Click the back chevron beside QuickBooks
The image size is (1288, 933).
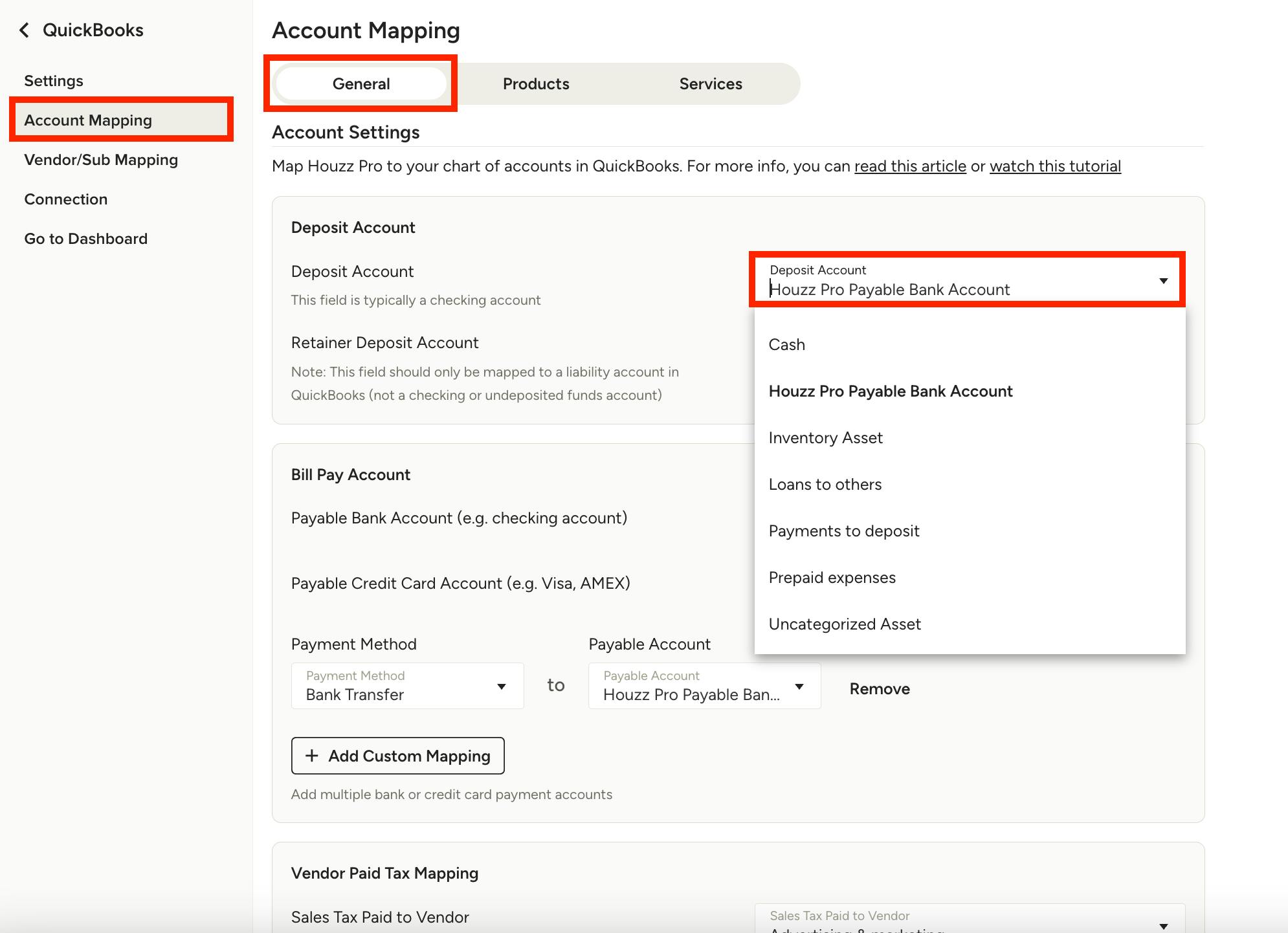point(25,30)
